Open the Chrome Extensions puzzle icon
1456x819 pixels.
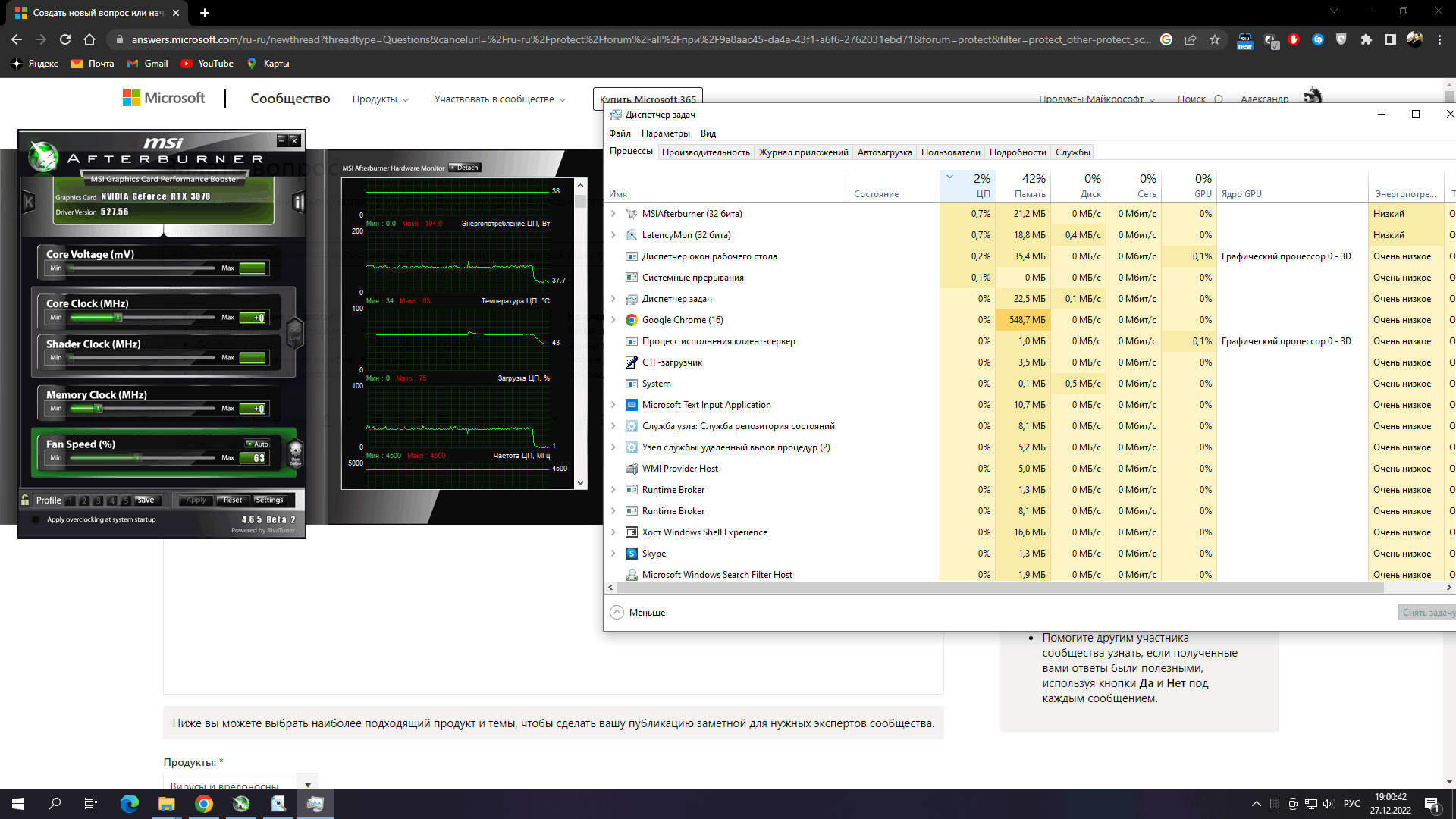1366,39
